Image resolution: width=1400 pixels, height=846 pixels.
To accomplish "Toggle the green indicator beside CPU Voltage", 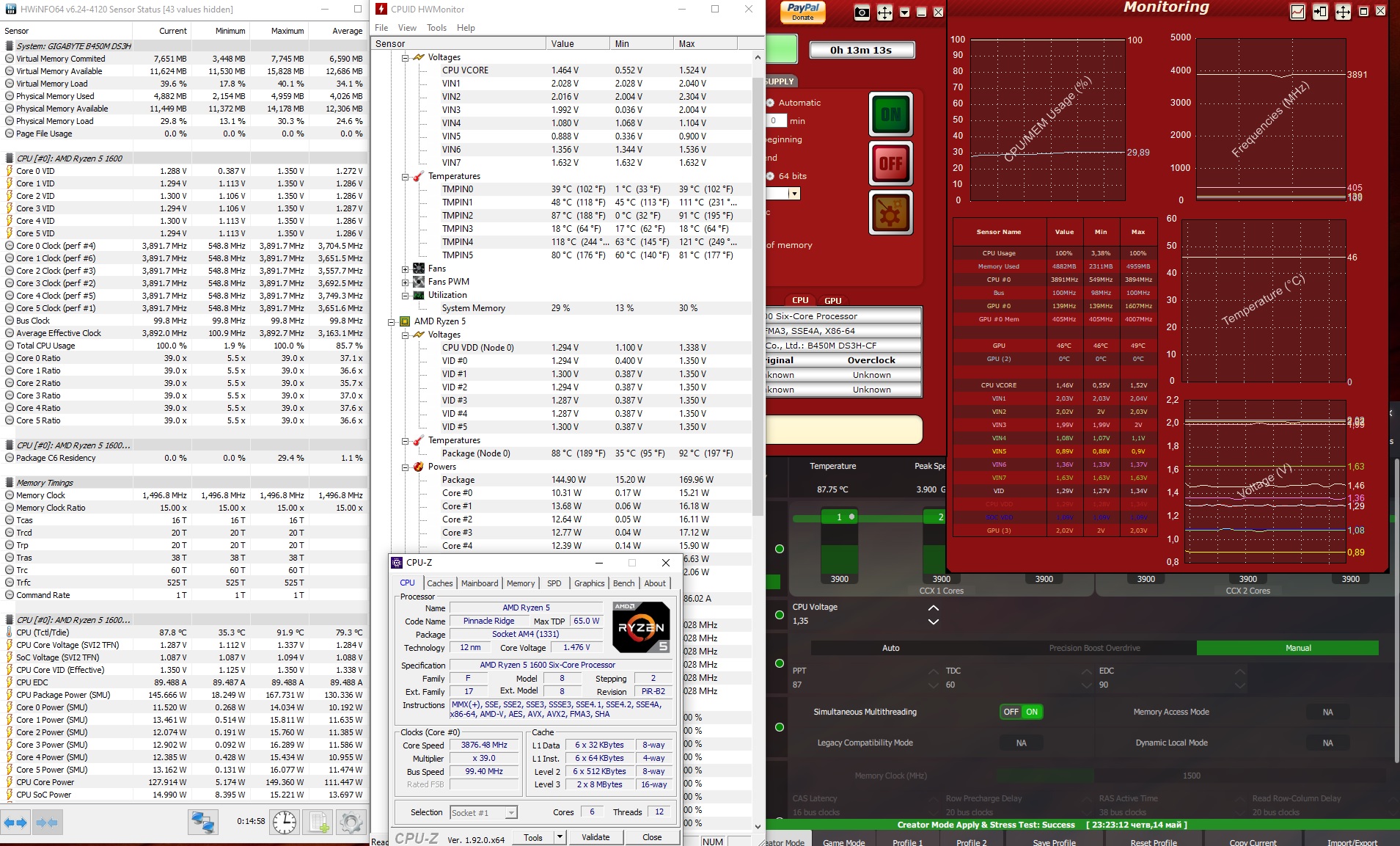I will (x=780, y=615).
